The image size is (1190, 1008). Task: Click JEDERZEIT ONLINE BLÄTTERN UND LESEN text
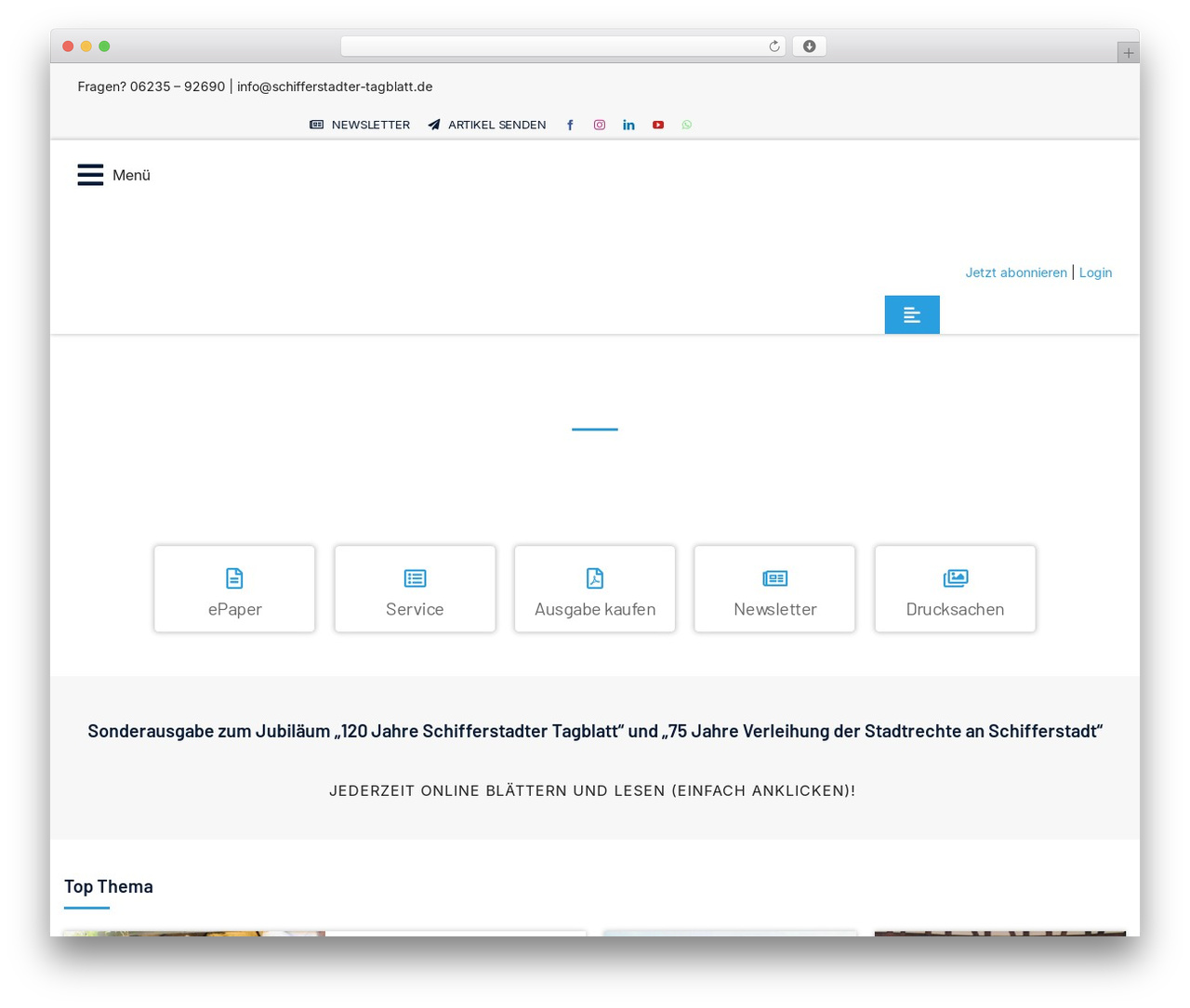click(x=592, y=790)
